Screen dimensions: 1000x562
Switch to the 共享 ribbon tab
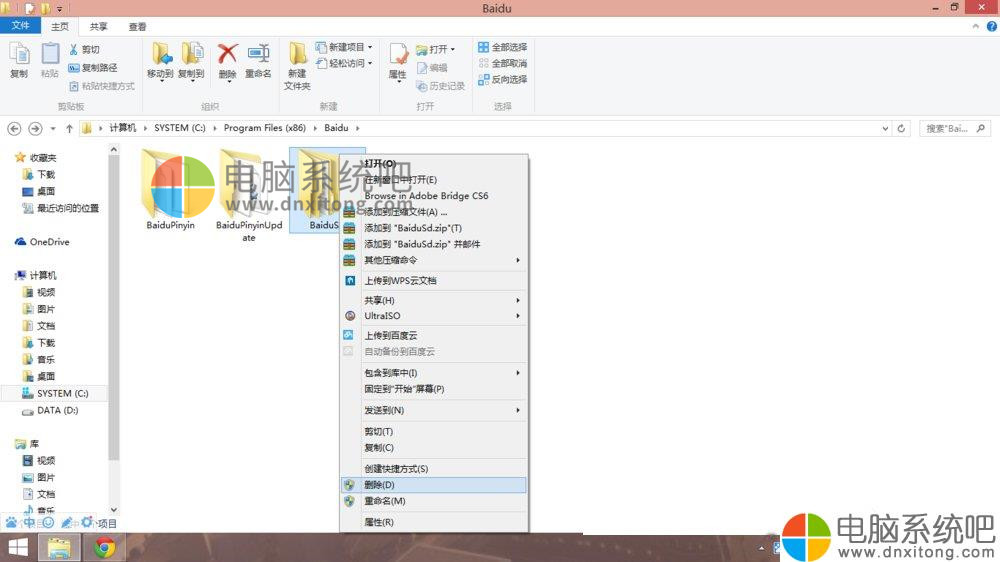(x=99, y=26)
